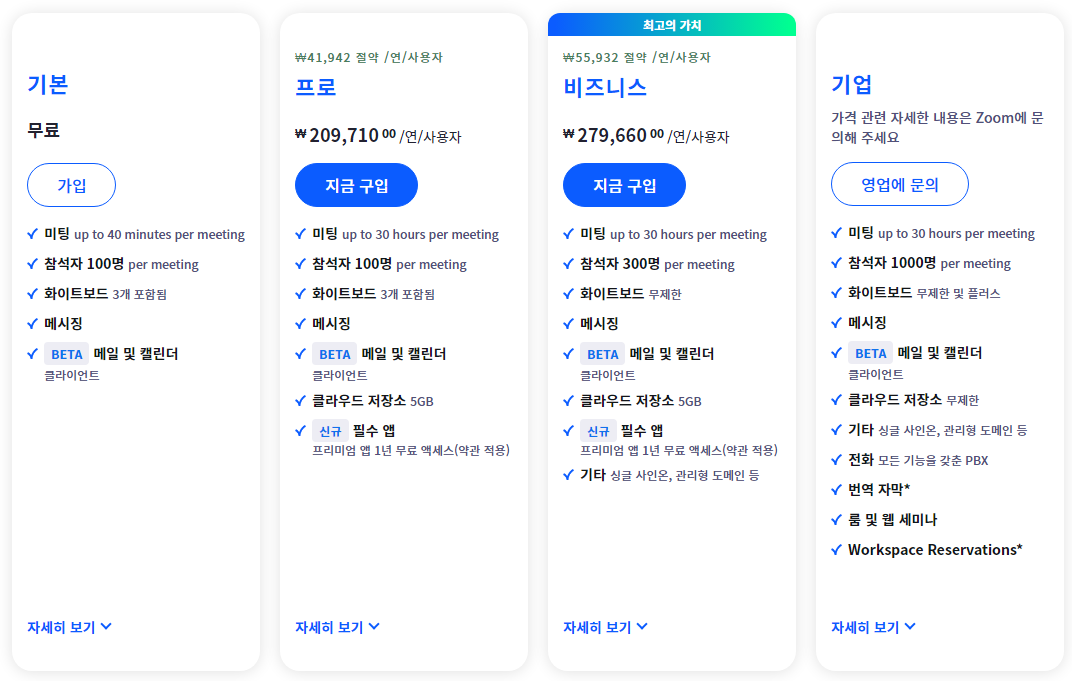Click 영업에 문의 on the 기업 plan
This screenshot has width=1072, height=681.
[x=899, y=183]
